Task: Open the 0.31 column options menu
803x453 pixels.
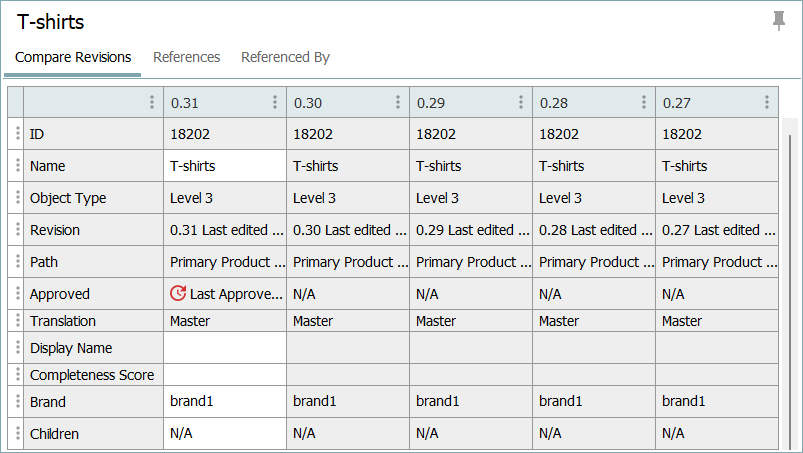Action: [x=275, y=102]
